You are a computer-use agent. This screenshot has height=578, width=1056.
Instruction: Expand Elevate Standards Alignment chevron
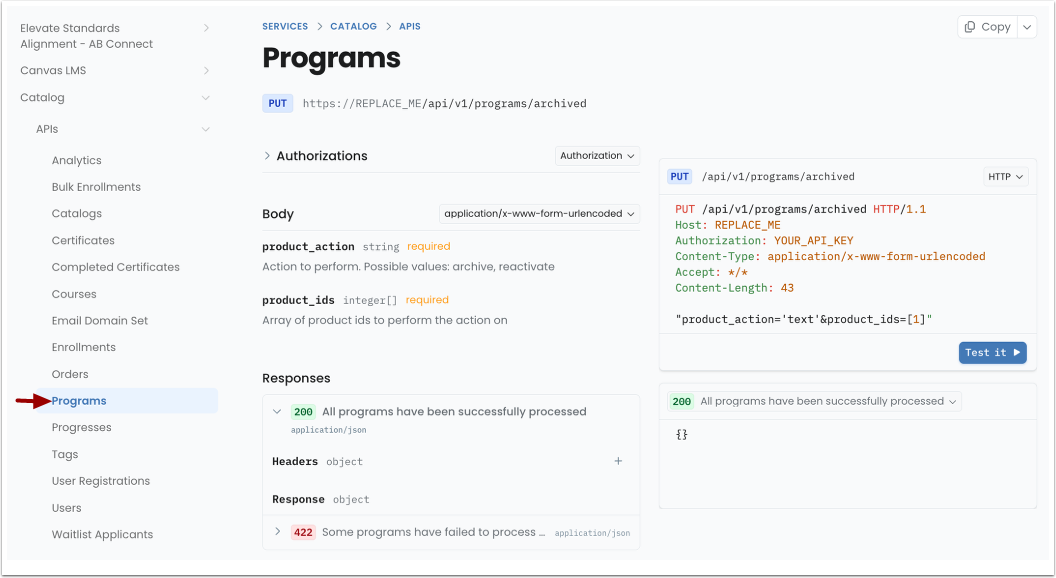pos(206,28)
